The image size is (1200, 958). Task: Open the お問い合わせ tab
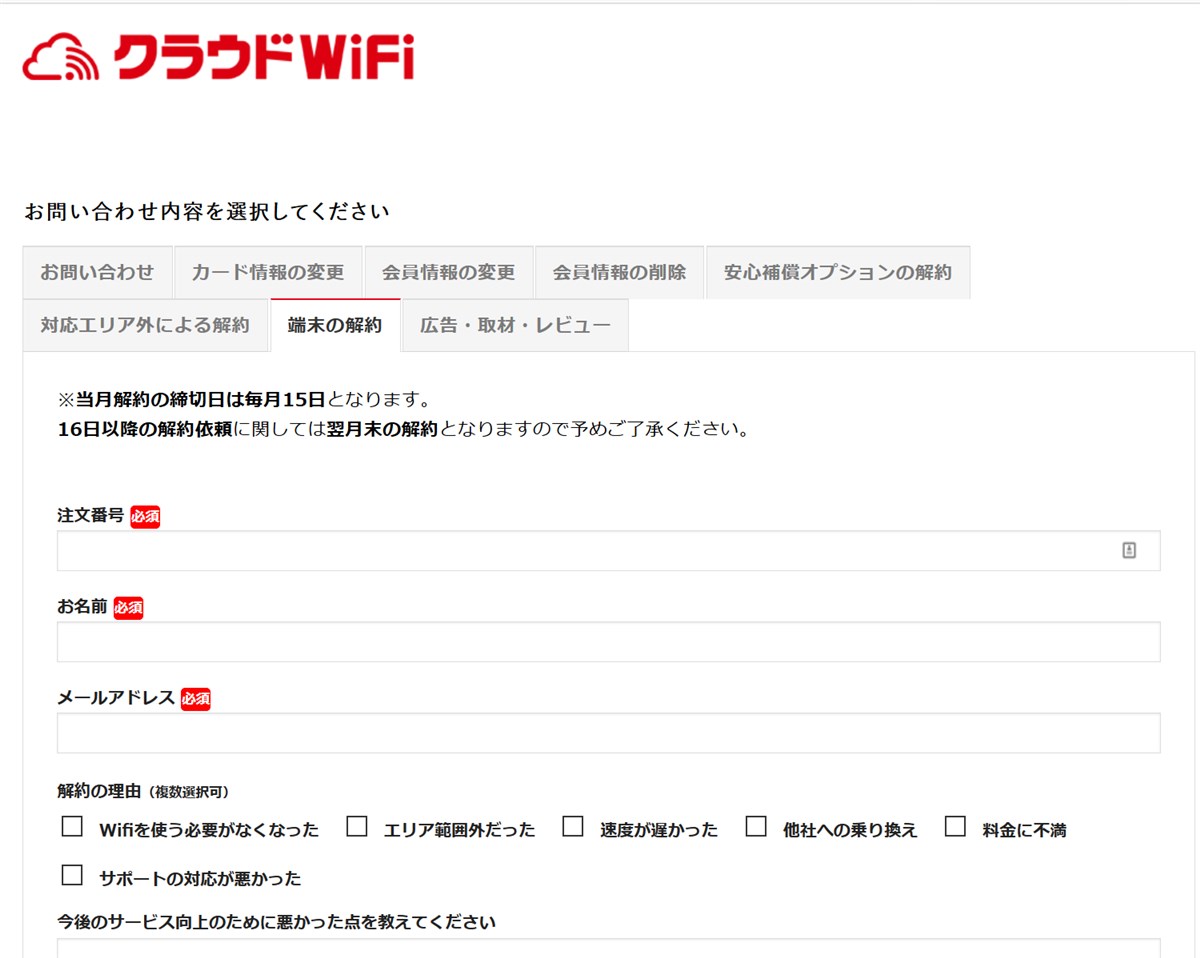point(97,272)
